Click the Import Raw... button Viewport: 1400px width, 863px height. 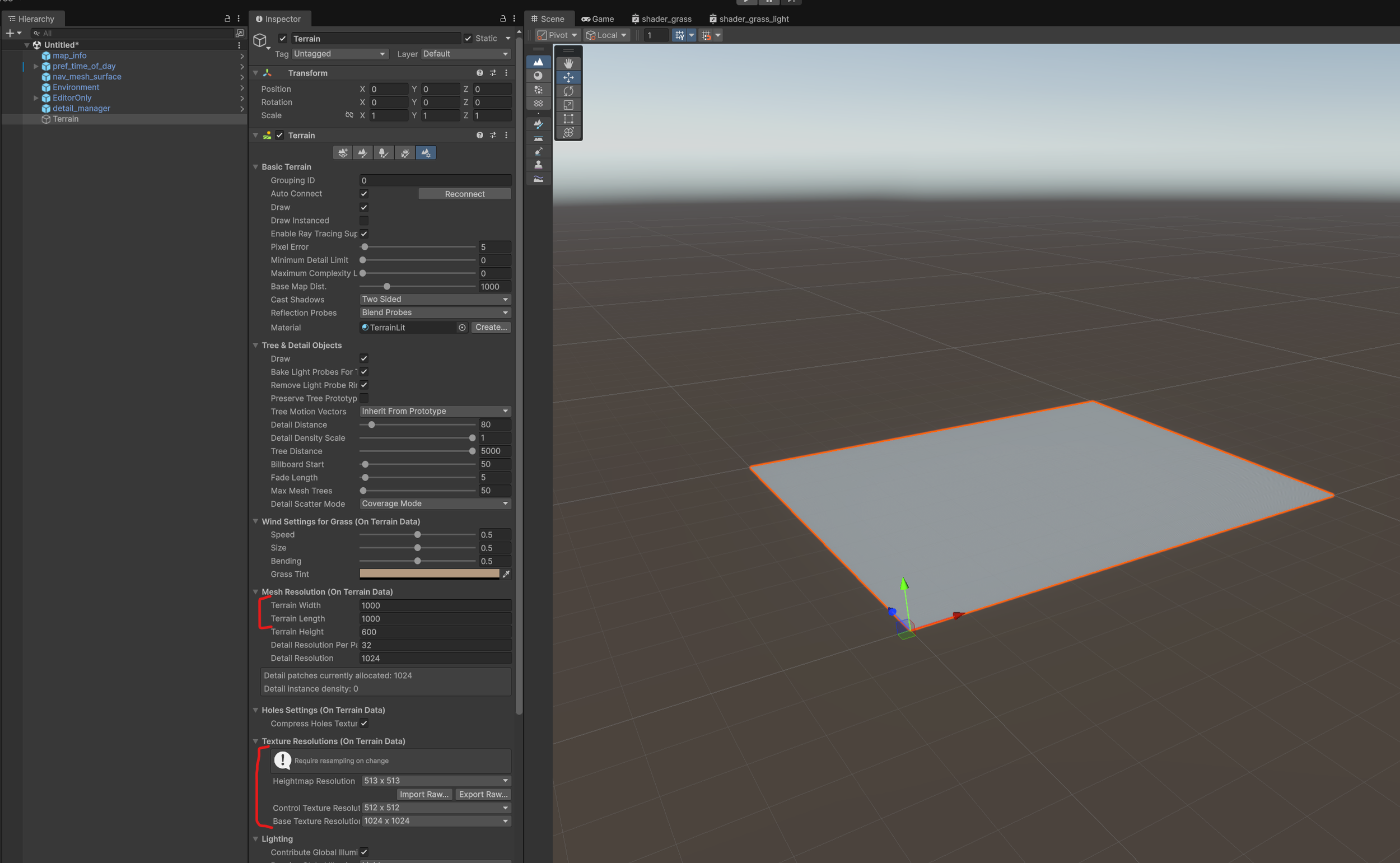pyautogui.click(x=423, y=794)
